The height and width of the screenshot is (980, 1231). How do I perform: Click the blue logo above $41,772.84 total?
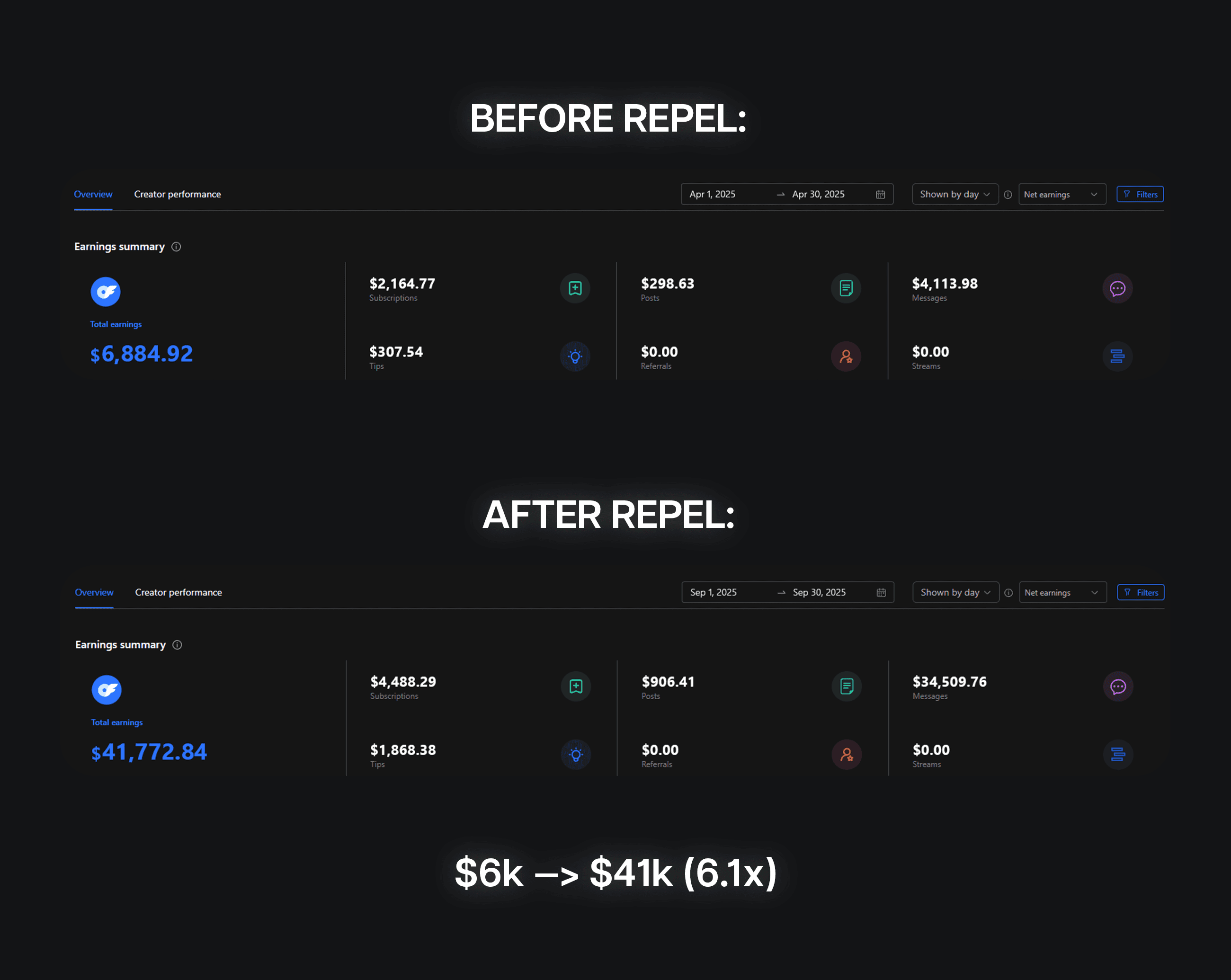[x=107, y=690]
